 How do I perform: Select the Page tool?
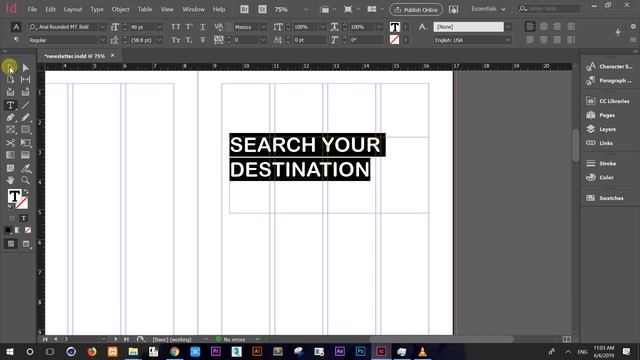click(10, 80)
